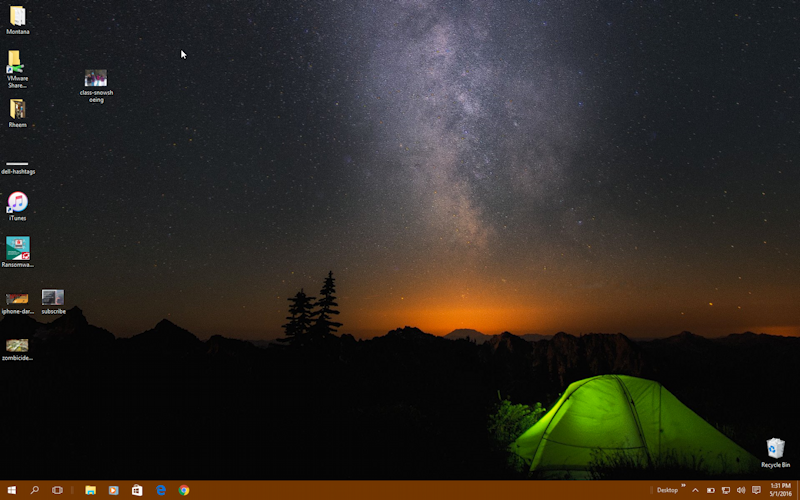Viewport: 800px width, 500px height.
Task: Select the class-snowshoeing image thumbnail
Action: pos(96,78)
